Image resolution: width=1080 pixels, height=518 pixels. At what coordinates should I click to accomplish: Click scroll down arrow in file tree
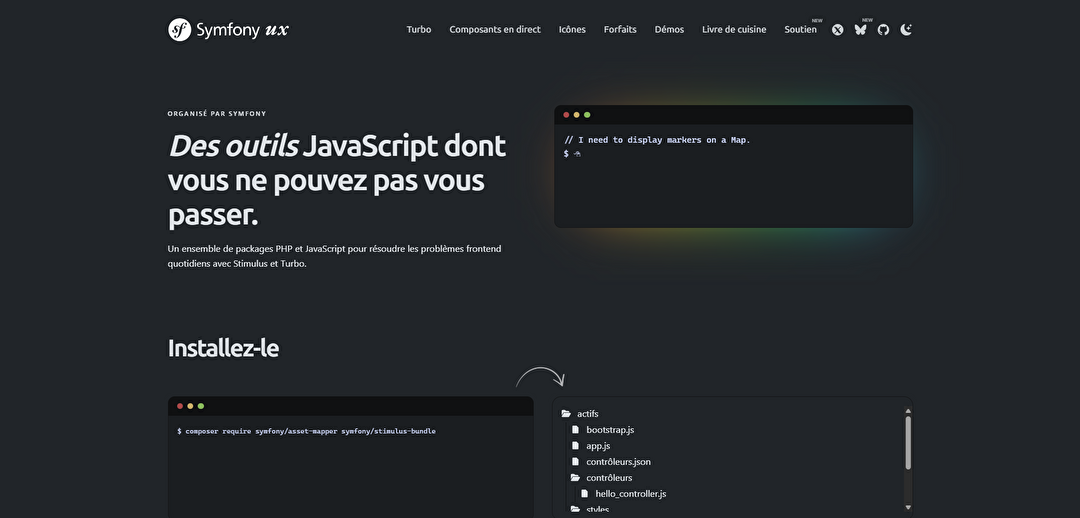(908, 508)
